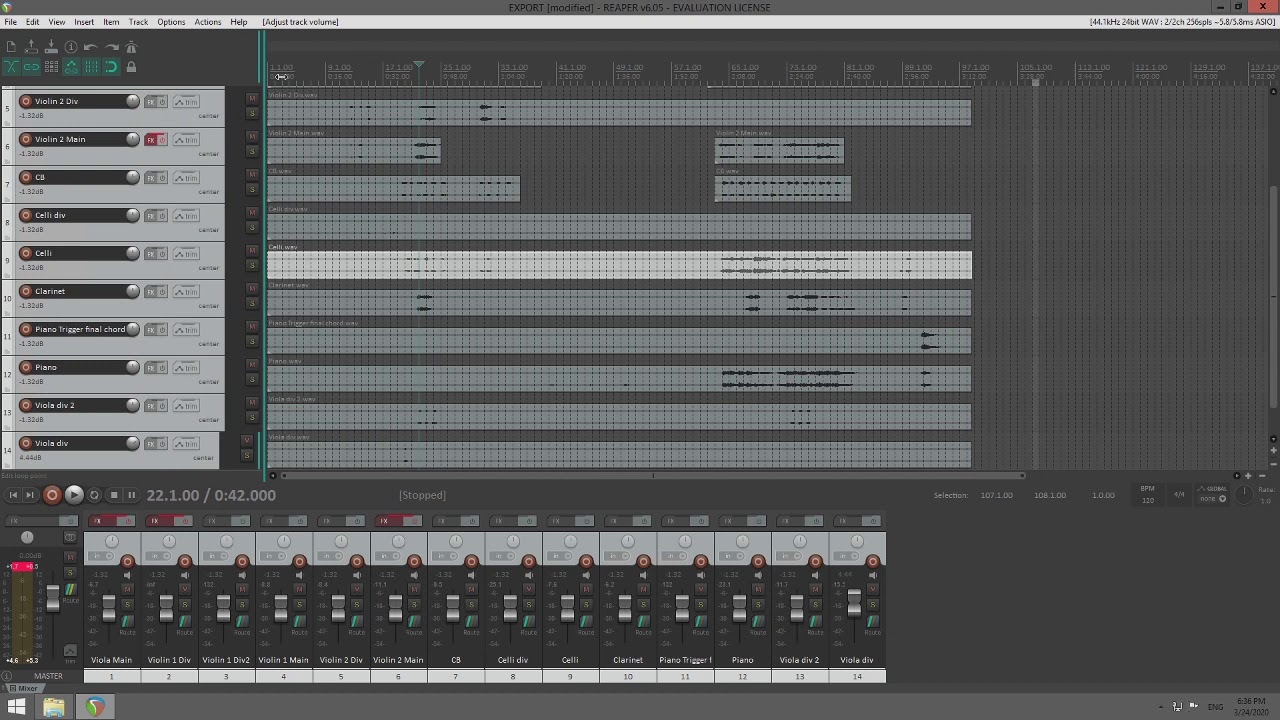Toggle grid lines toolbar icon
Viewport: 1280px width, 720px height.
(x=91, y=67)
